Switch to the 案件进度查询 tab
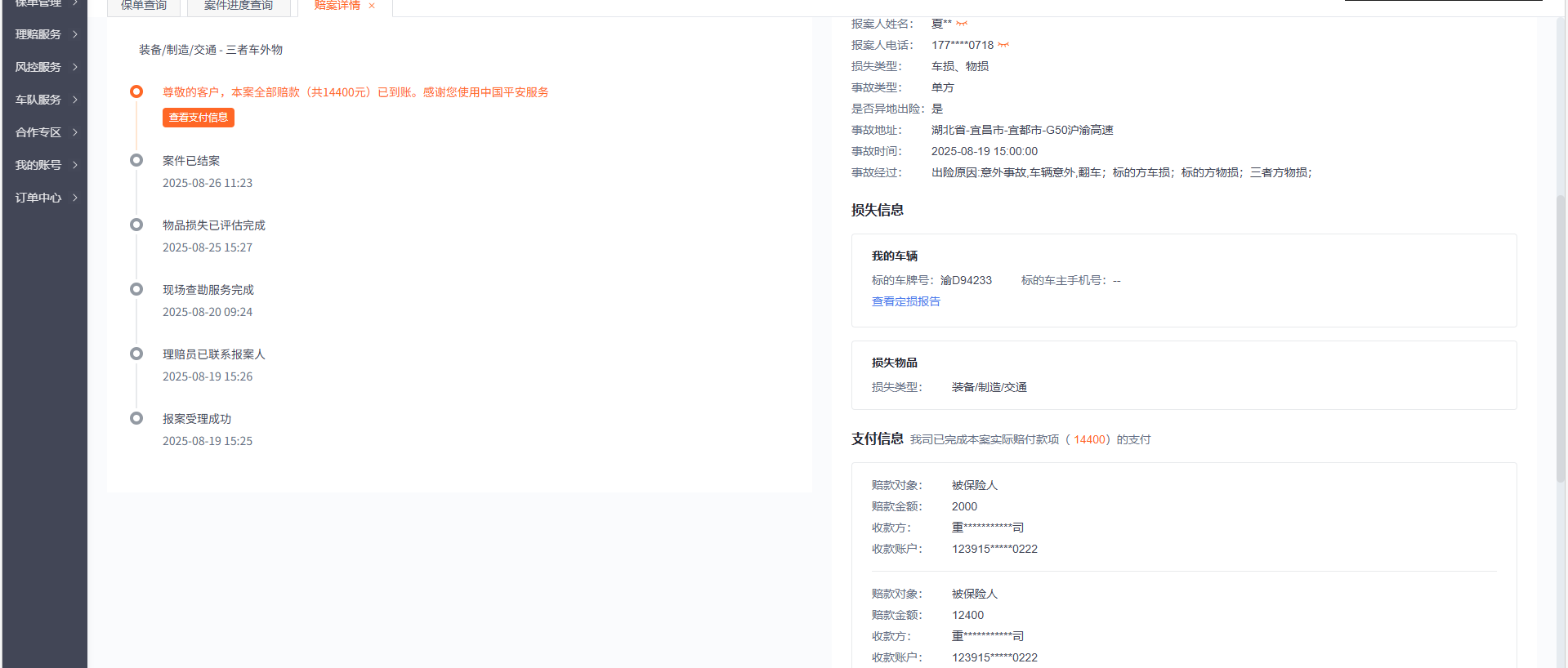 (x=239, y=6)
